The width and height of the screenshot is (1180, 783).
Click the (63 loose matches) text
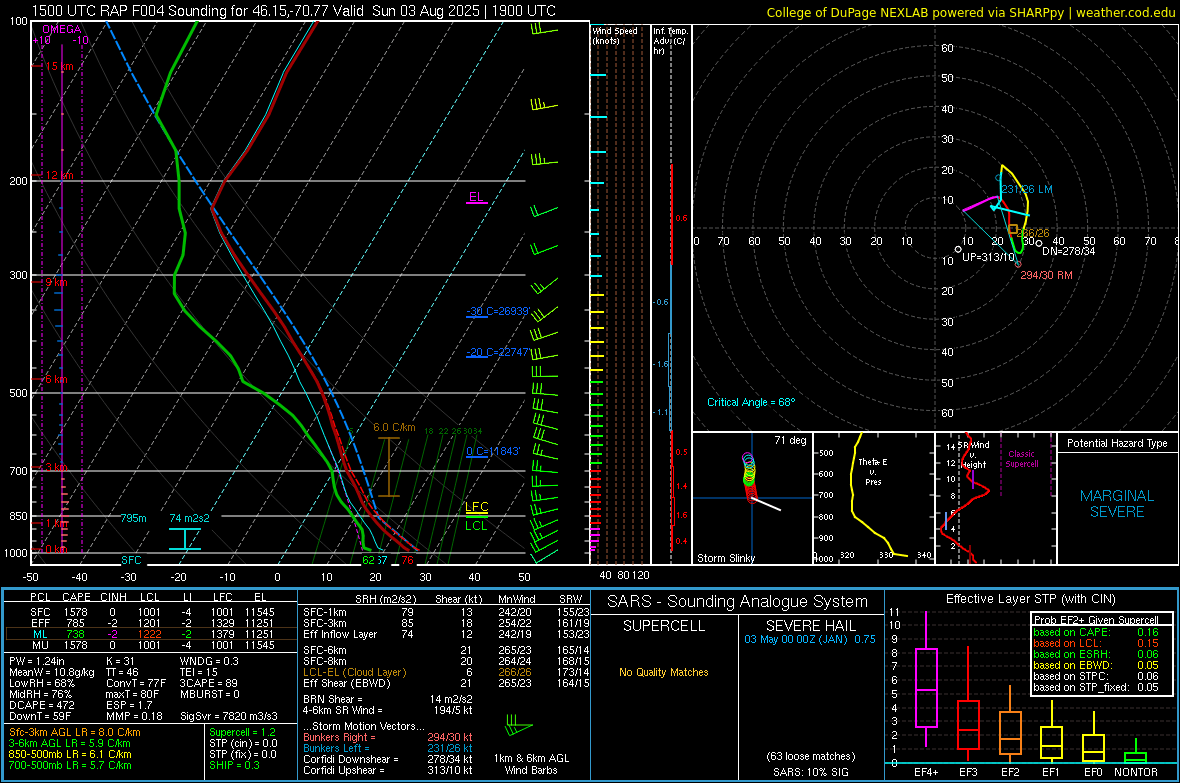(x=810, y=756)
